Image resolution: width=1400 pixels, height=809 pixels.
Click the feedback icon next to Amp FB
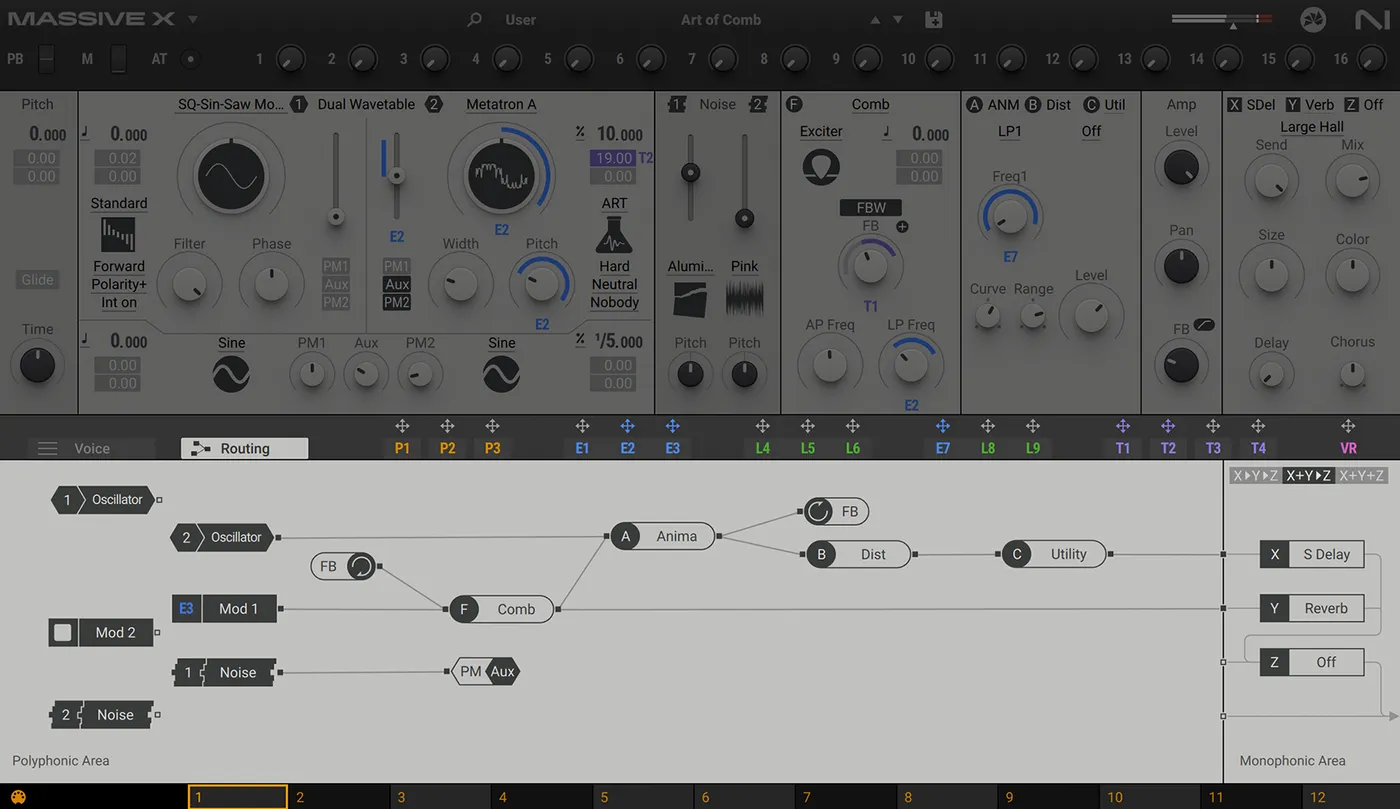pyautogui.click(x=1204, y=326)
